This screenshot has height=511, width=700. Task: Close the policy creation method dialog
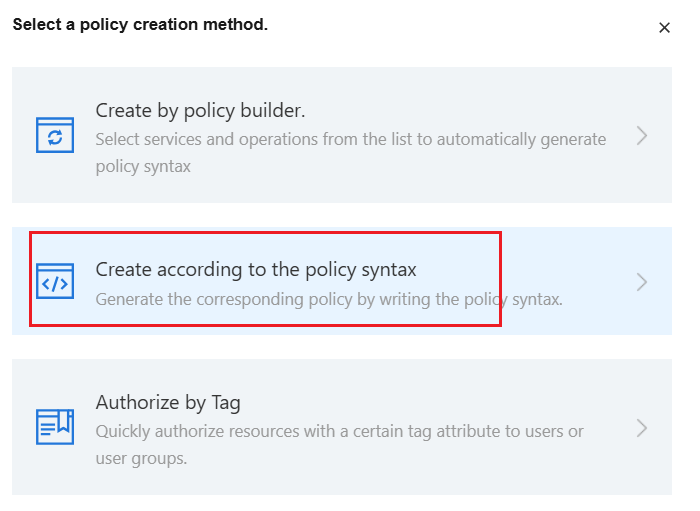point(664,28)
